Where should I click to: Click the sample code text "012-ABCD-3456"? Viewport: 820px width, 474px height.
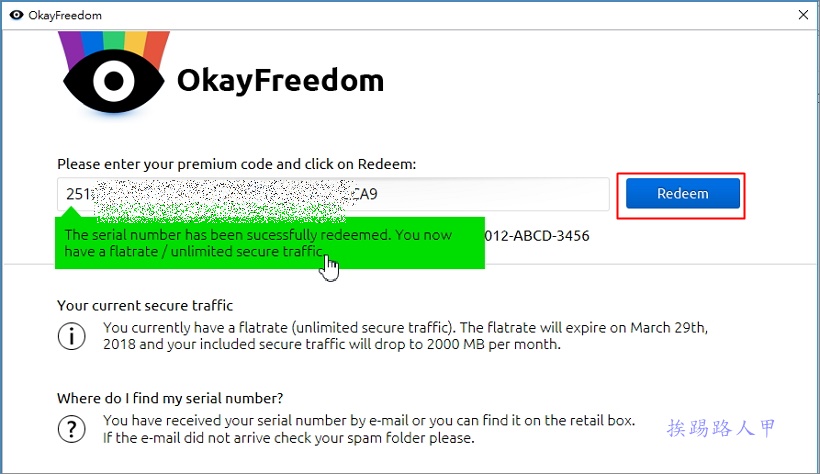pos(537,236)
